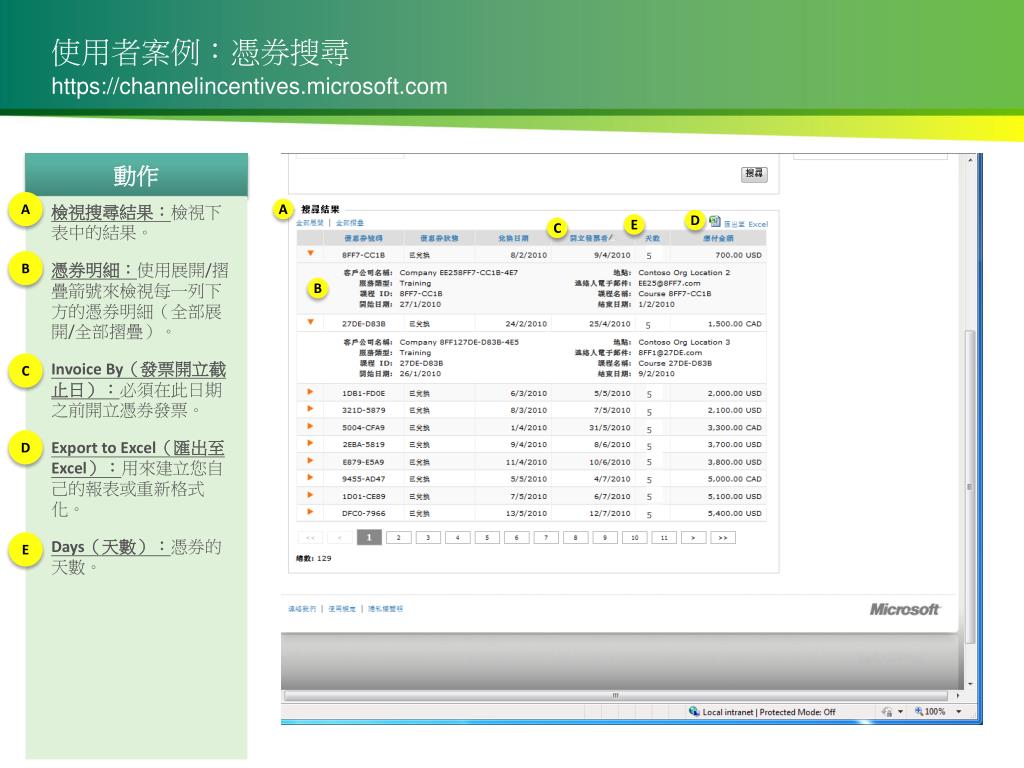This screenshot has height=768, width=1024.
Task: Click the 隱私權聲明 footer link
Action: [x=385, y=609]
